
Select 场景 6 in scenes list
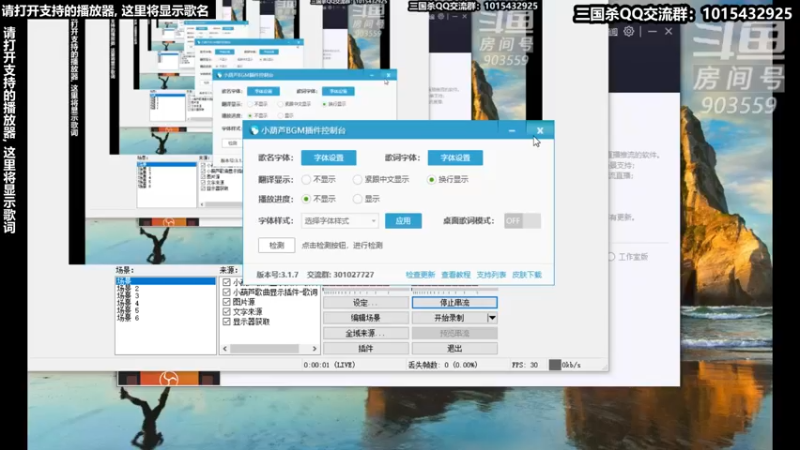pos(128,318)
